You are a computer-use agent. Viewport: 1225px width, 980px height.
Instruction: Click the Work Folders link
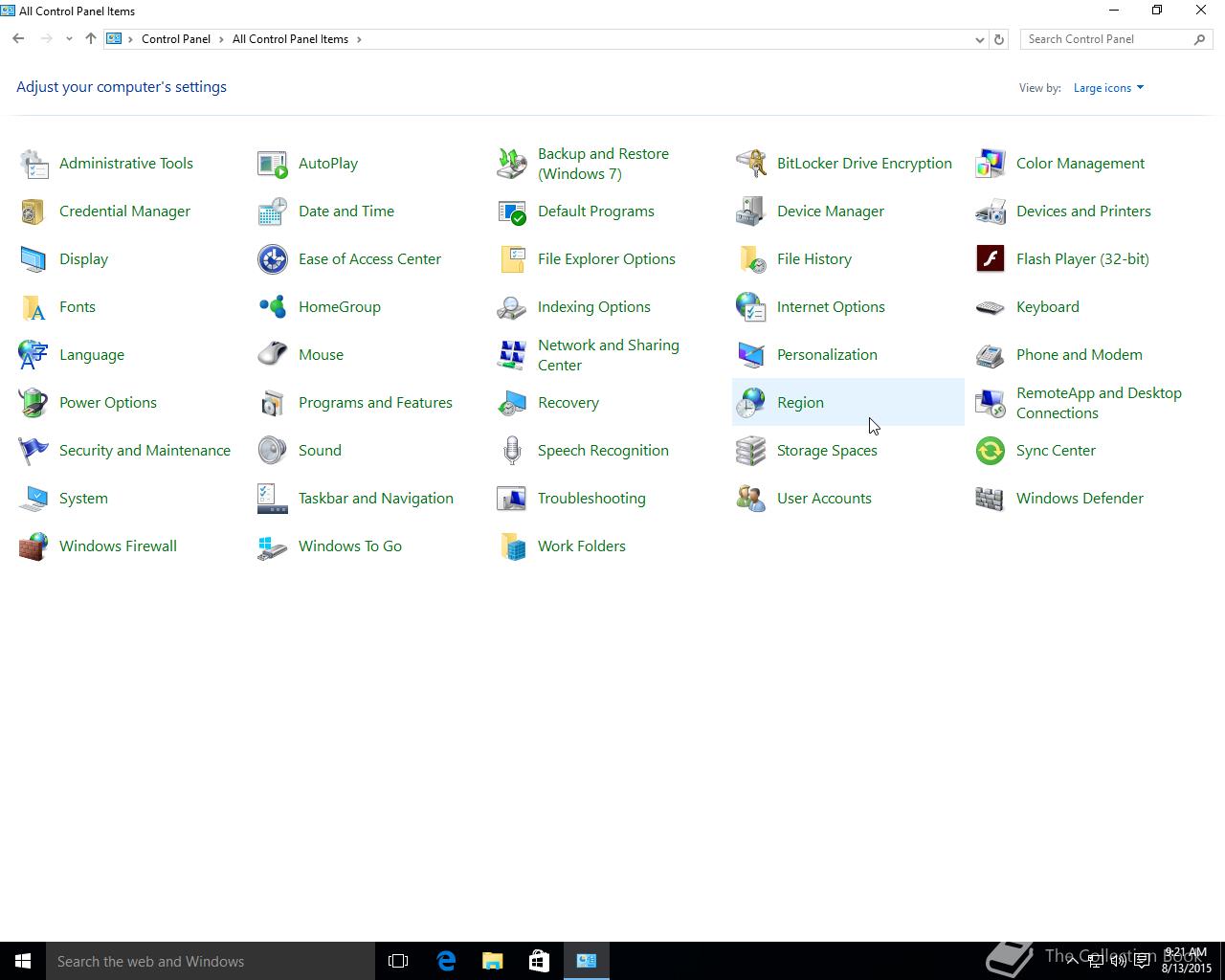(582, 546)
